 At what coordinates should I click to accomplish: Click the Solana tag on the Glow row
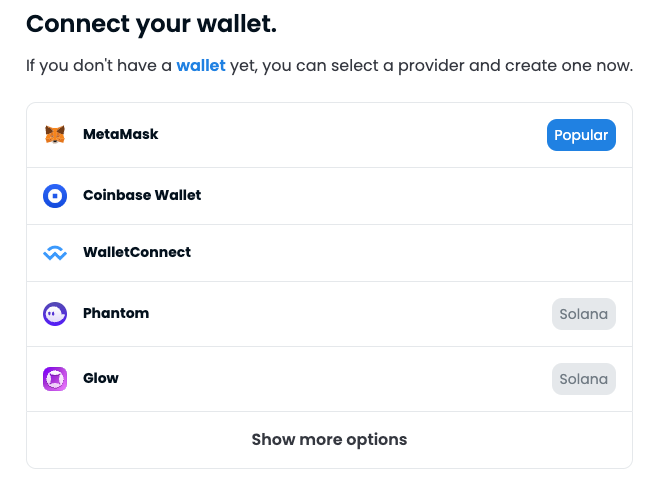point(583,379)
